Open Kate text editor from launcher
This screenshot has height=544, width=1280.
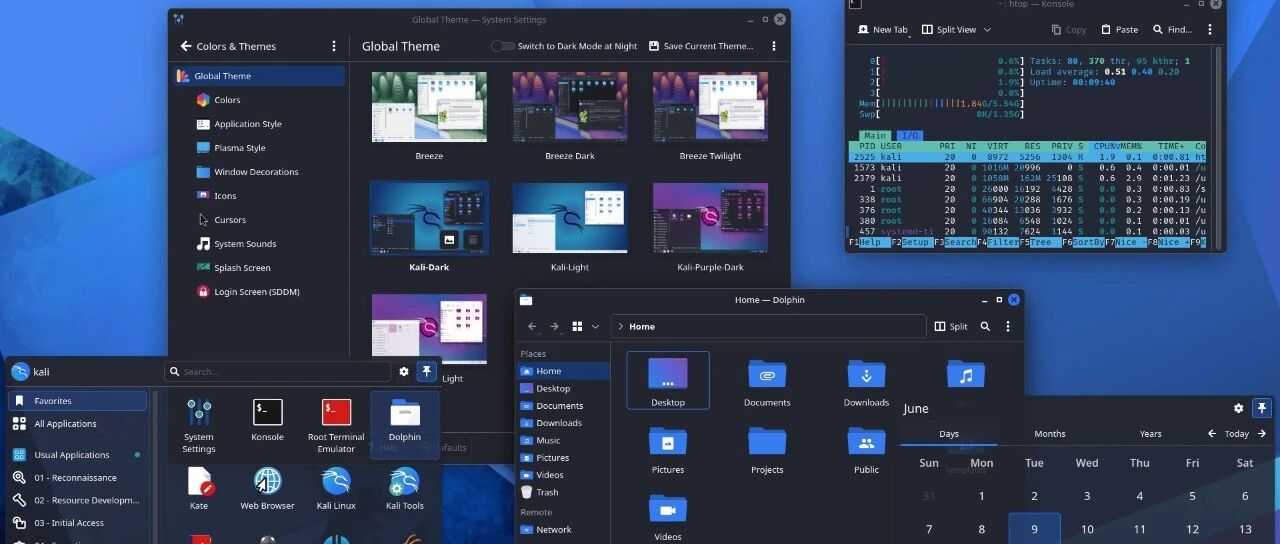199,488
